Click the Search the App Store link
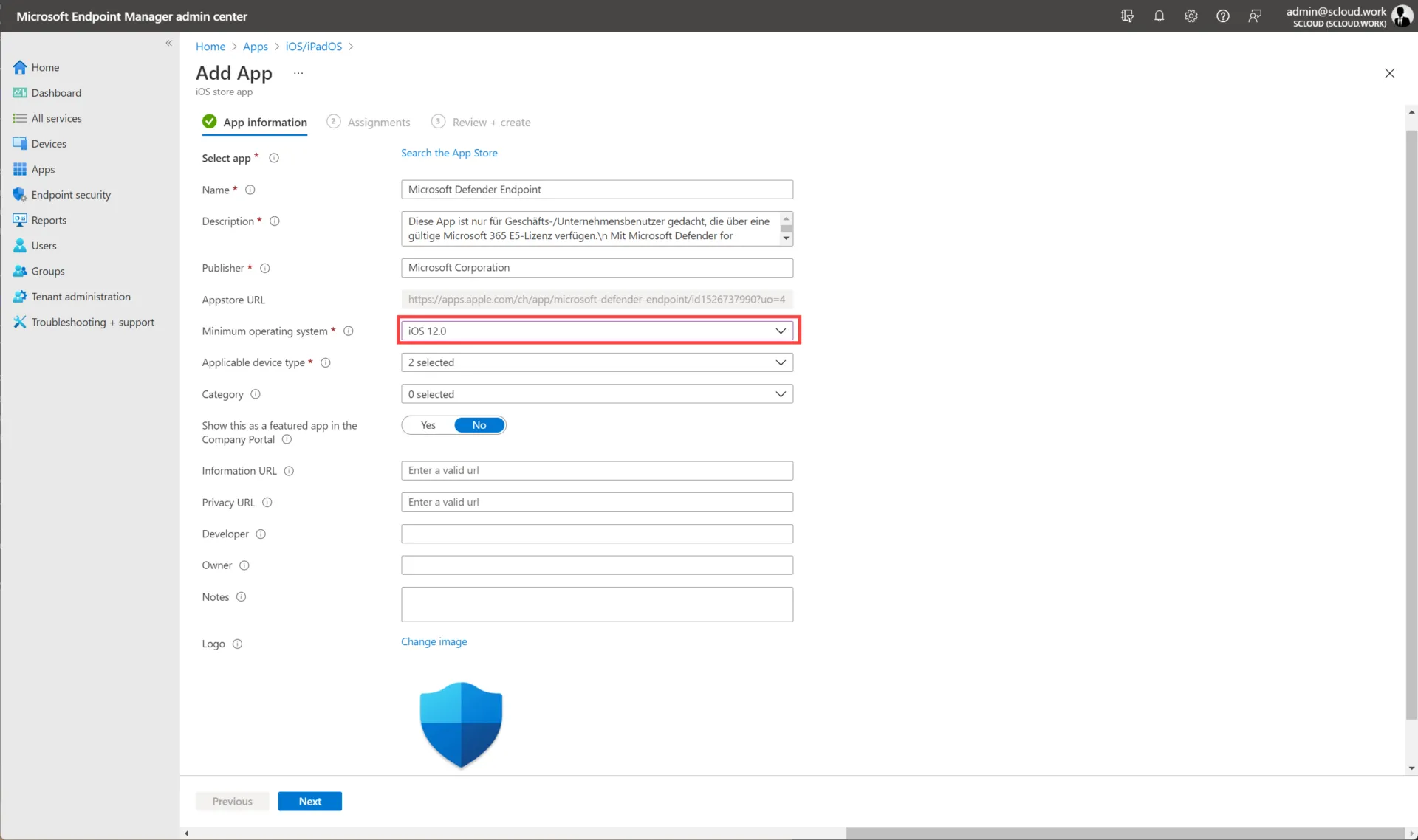The width and height of the screenshot is (1418, 840). pos(449,153)
